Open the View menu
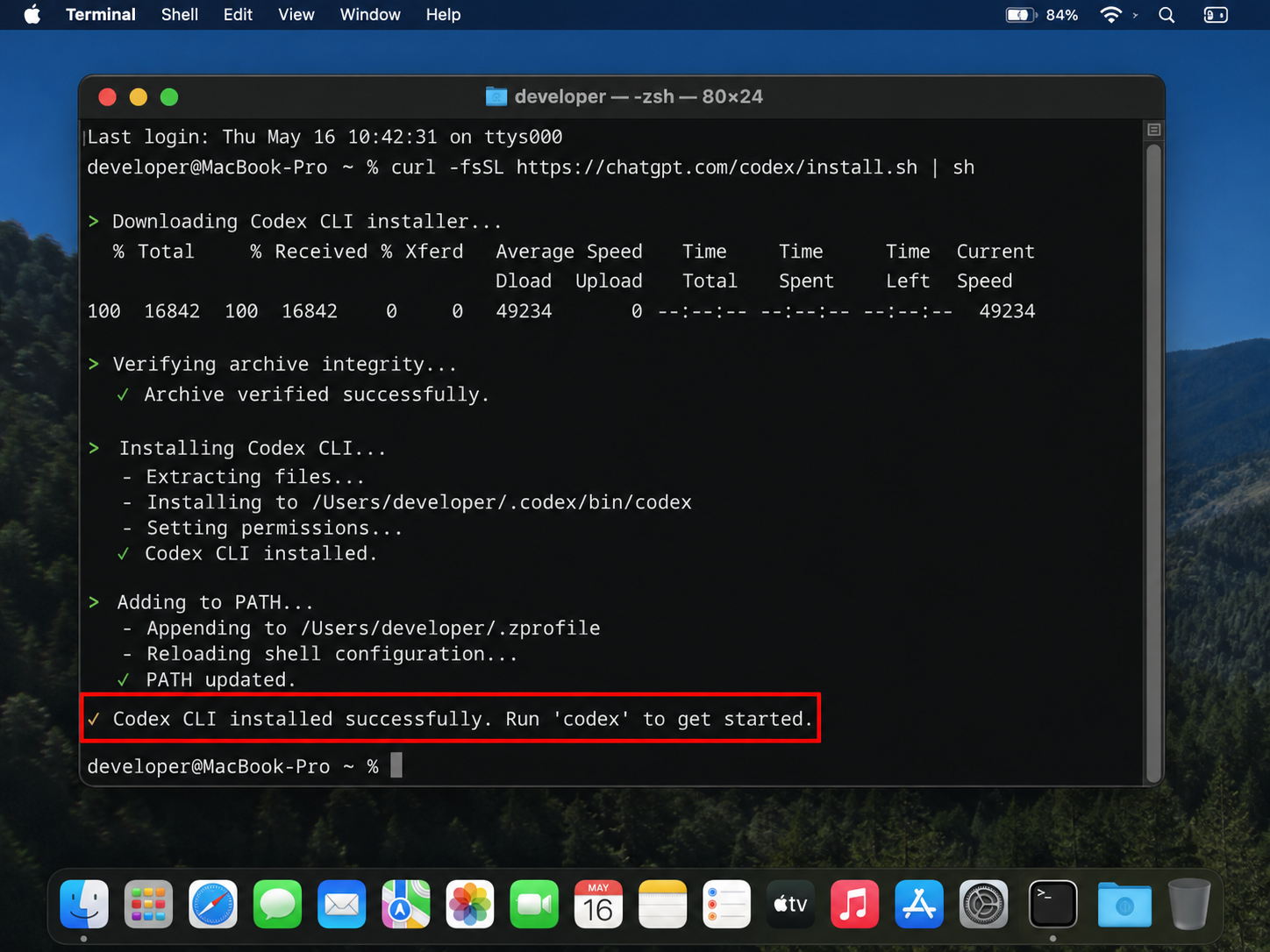 [296, 15]
